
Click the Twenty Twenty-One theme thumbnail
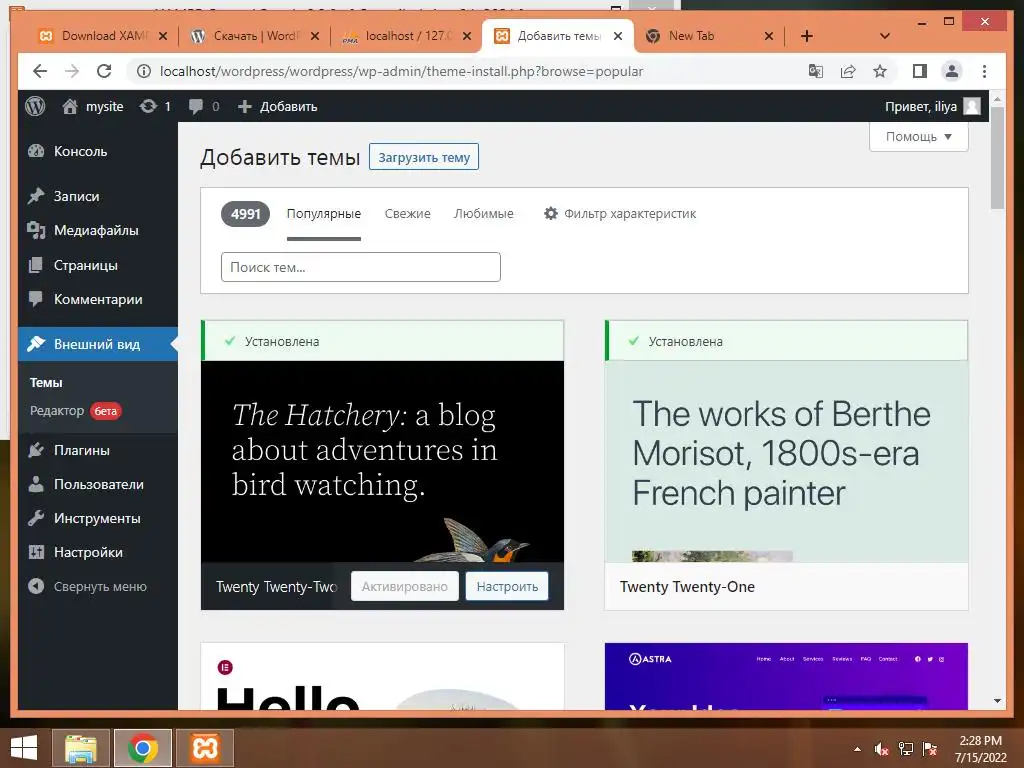[x=786, y=461]
